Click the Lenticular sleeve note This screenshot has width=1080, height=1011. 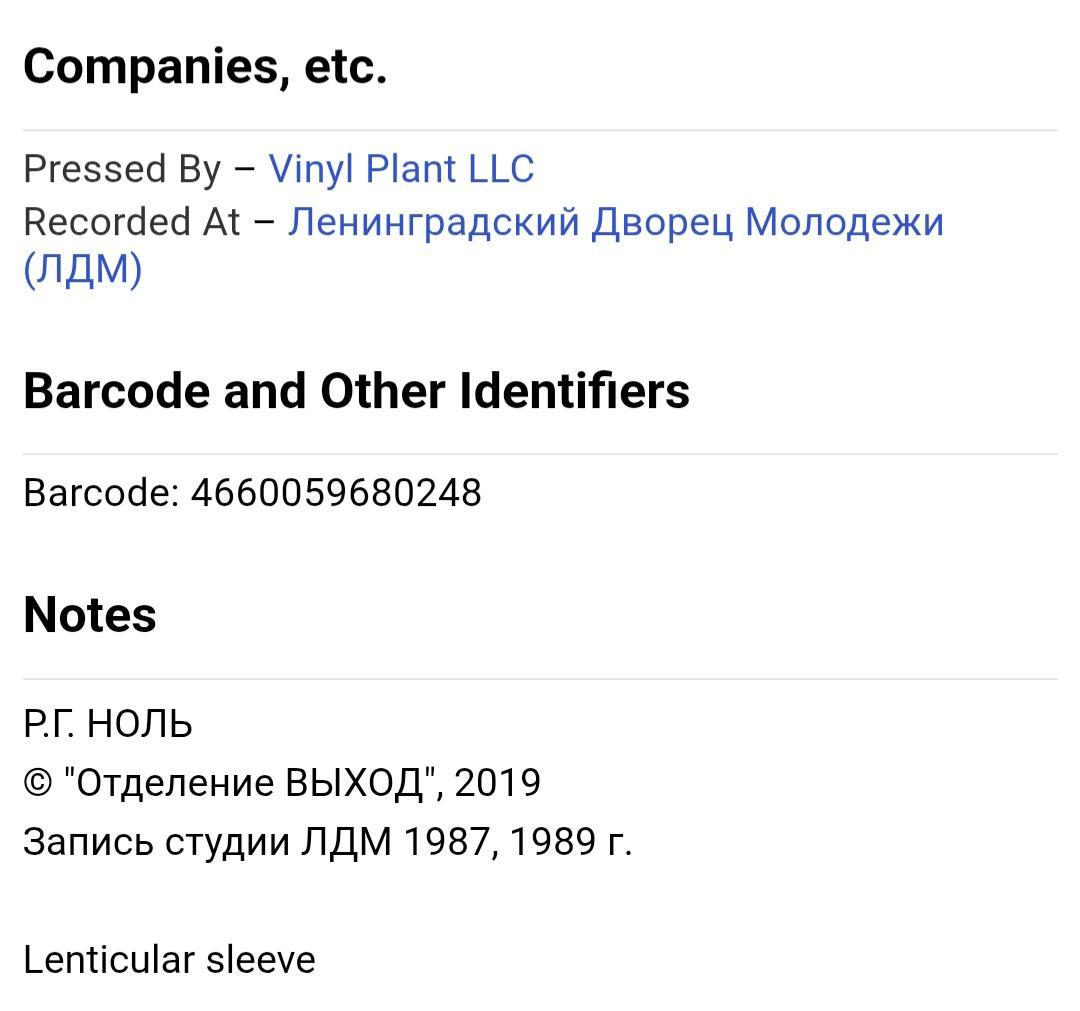(169, 960)
